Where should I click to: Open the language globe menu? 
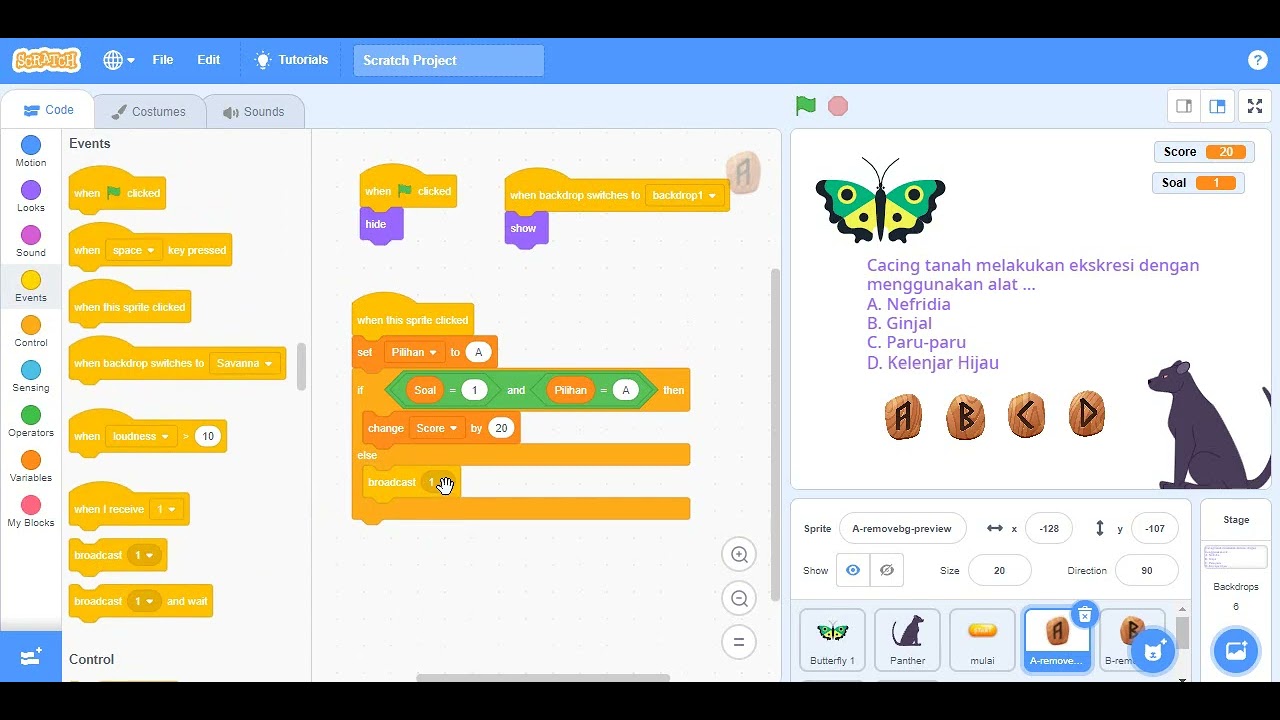118,60
